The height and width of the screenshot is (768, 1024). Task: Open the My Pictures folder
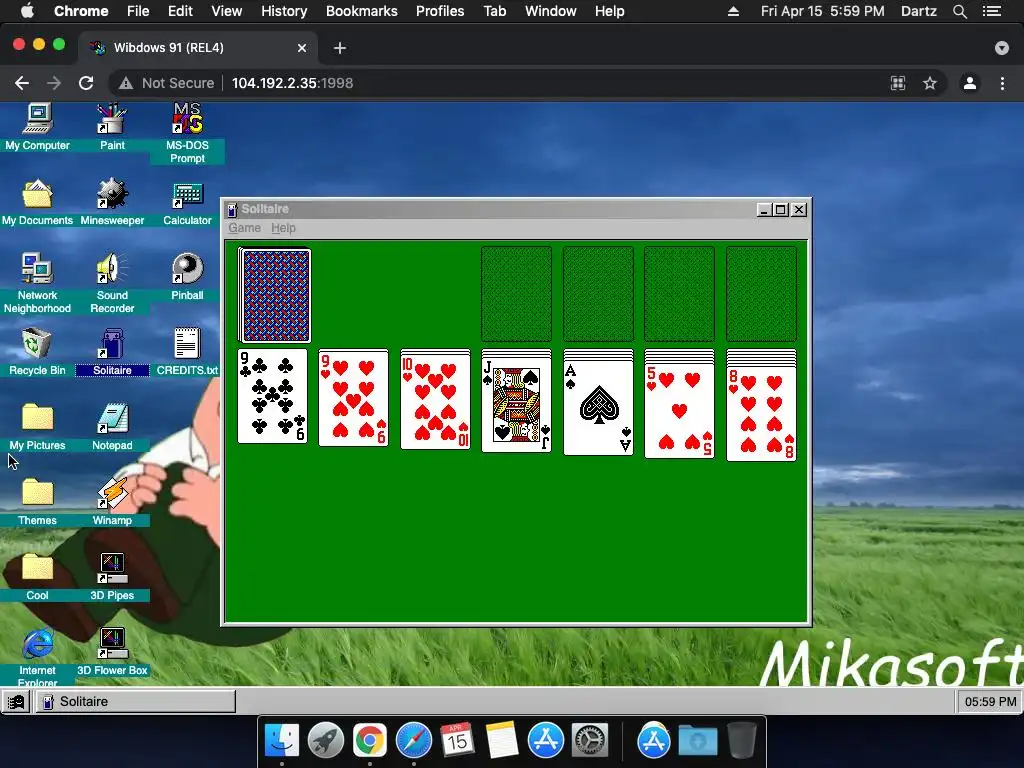37,427
